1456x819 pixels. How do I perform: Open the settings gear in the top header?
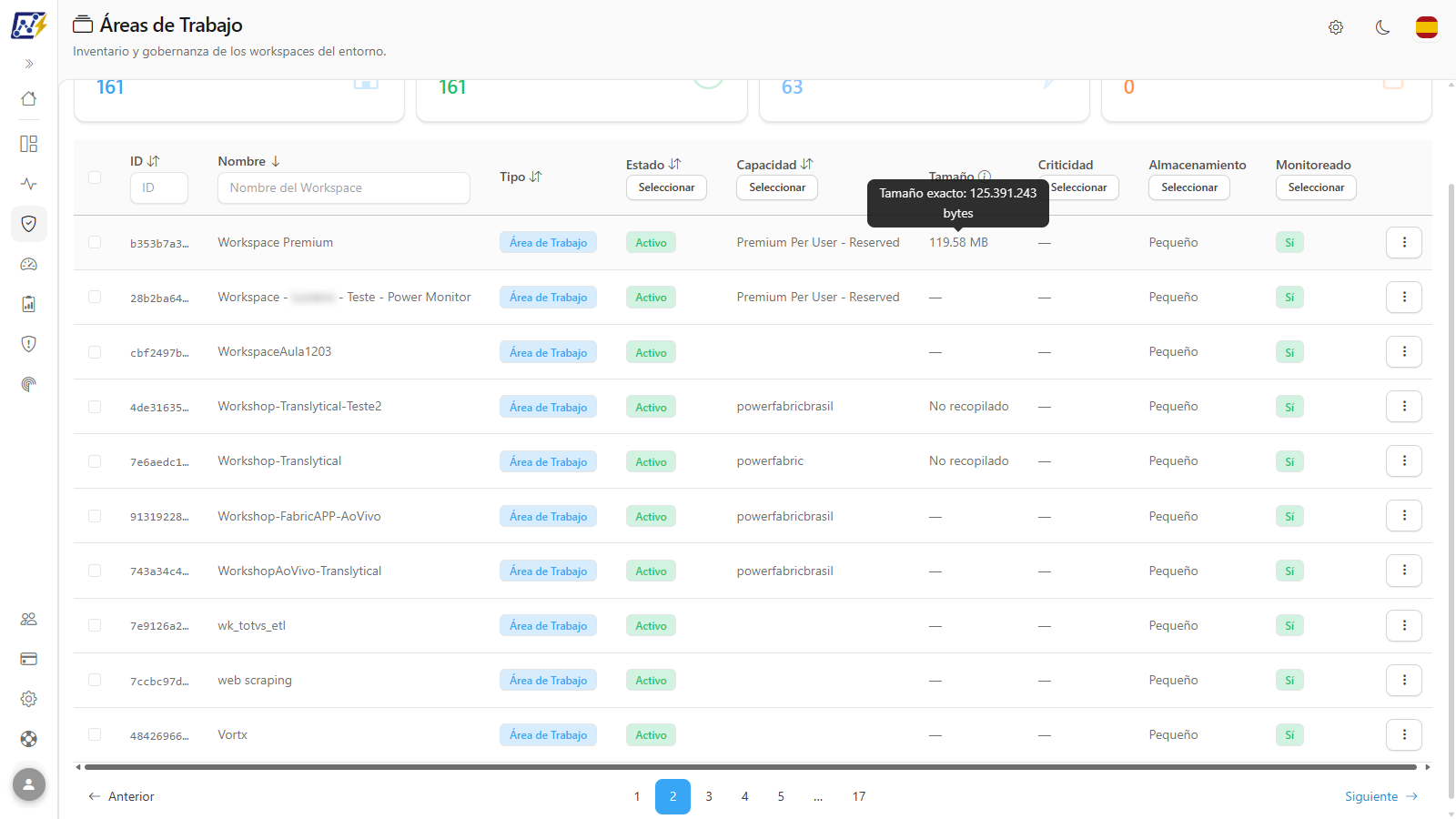1336,27
